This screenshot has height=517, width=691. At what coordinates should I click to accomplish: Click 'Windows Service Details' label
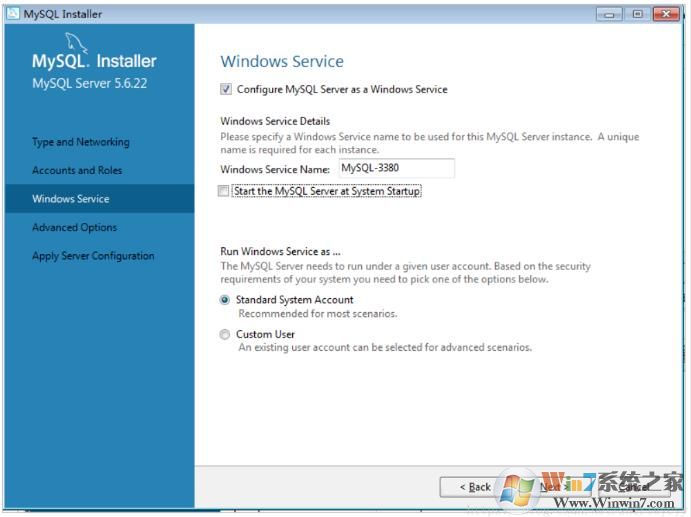[275, 121]
